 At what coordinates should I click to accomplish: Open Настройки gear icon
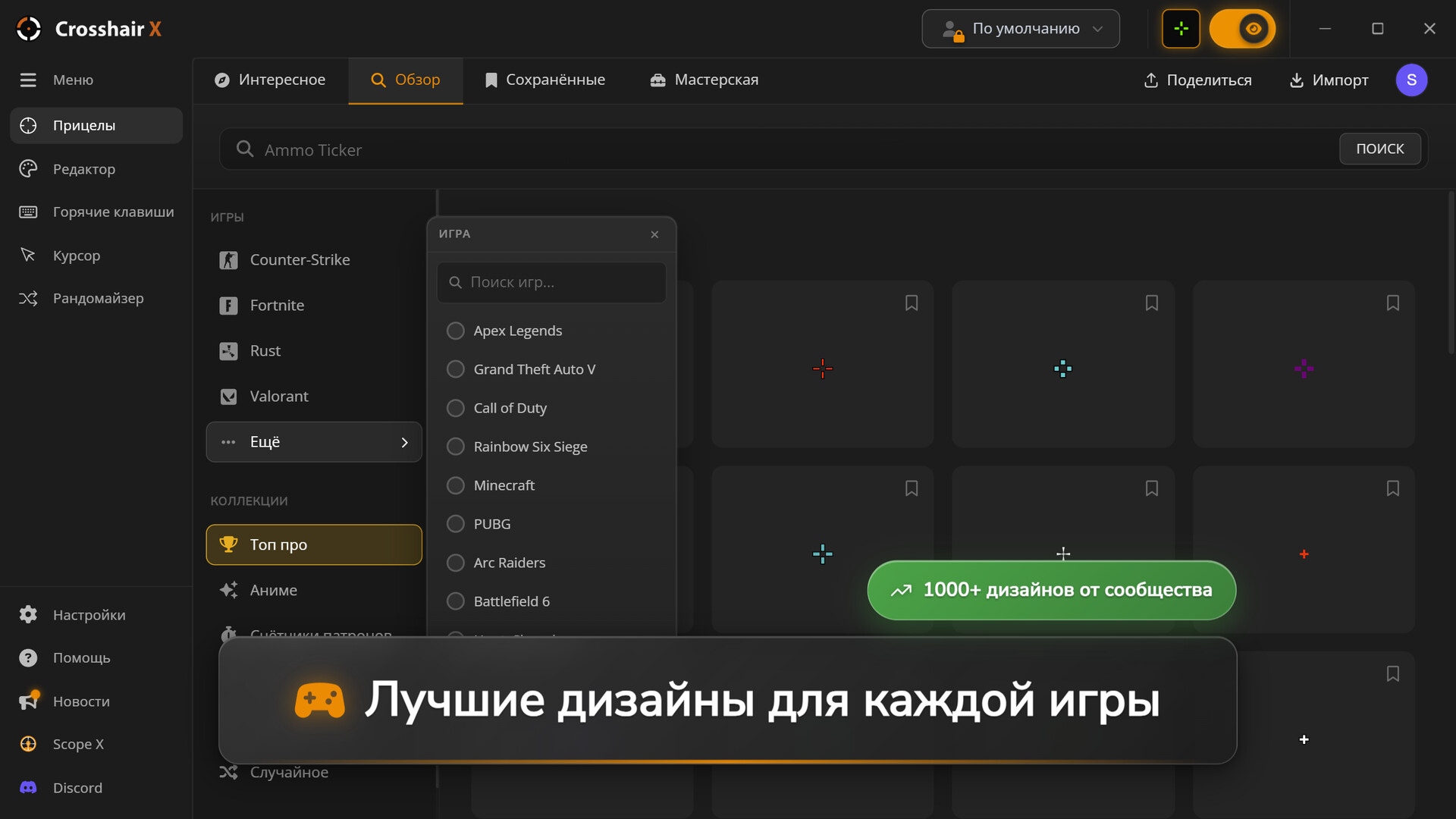coord(28,614)
